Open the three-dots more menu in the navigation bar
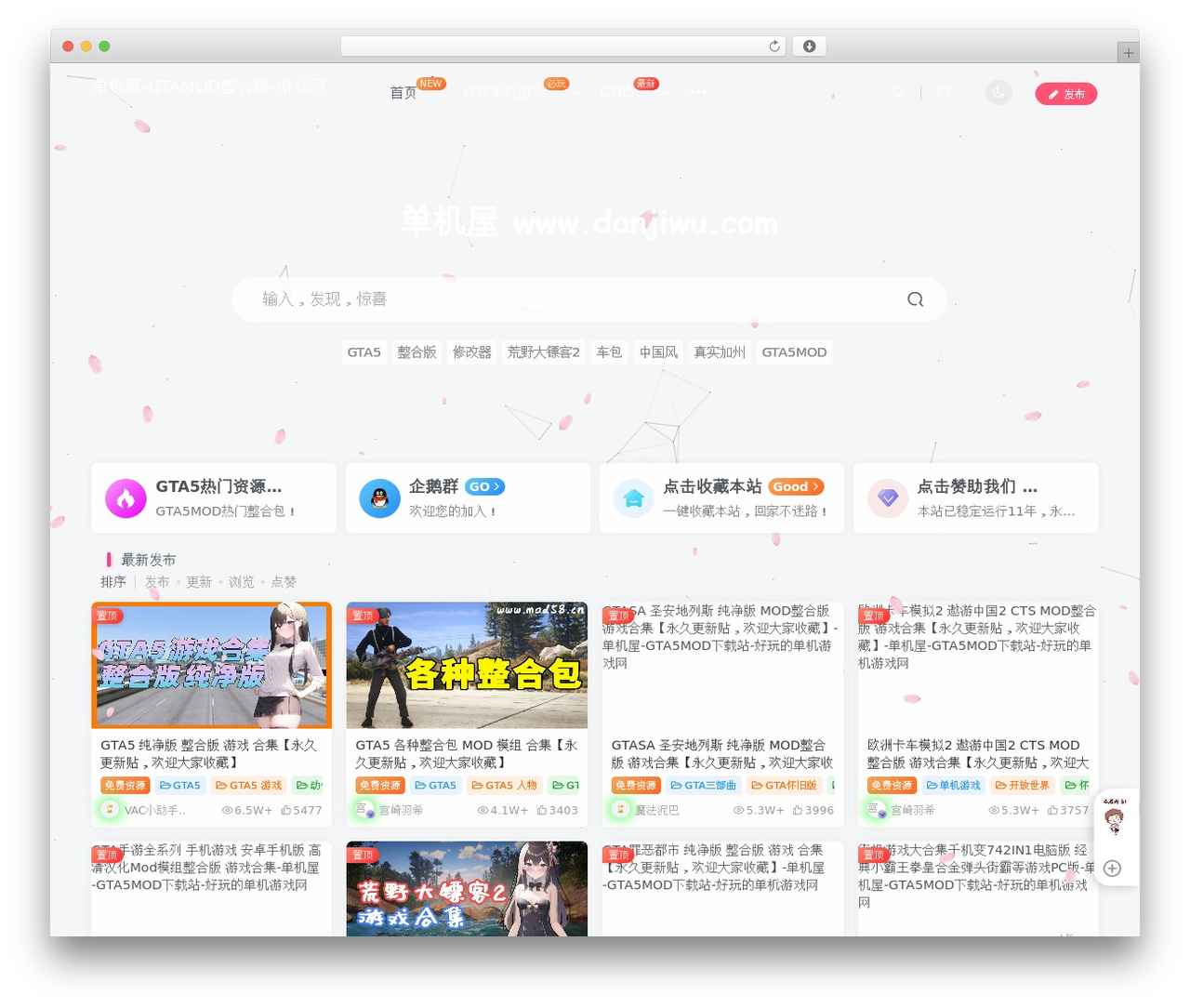The height and width of the screenshot is (1008, 1190). (x=698, y=92)
